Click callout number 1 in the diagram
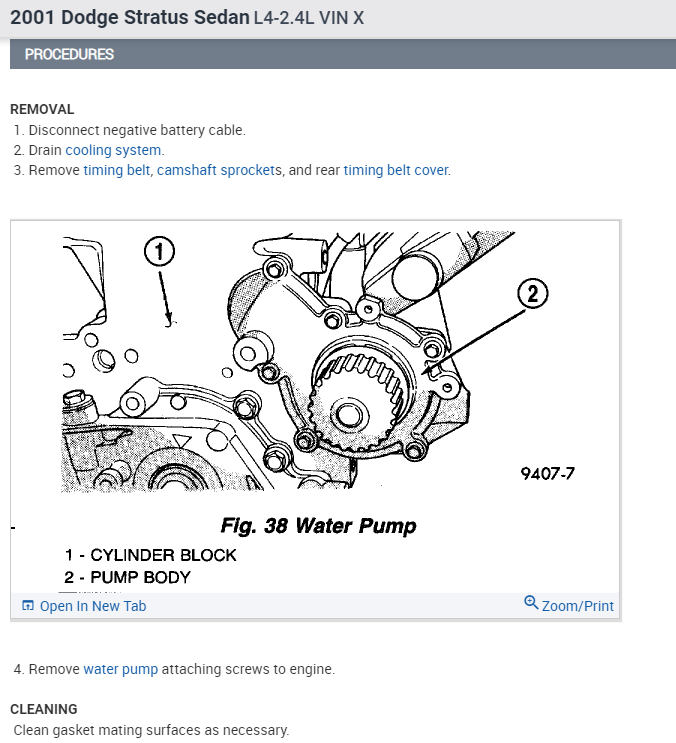676x743 pixels. coord(160,252)
